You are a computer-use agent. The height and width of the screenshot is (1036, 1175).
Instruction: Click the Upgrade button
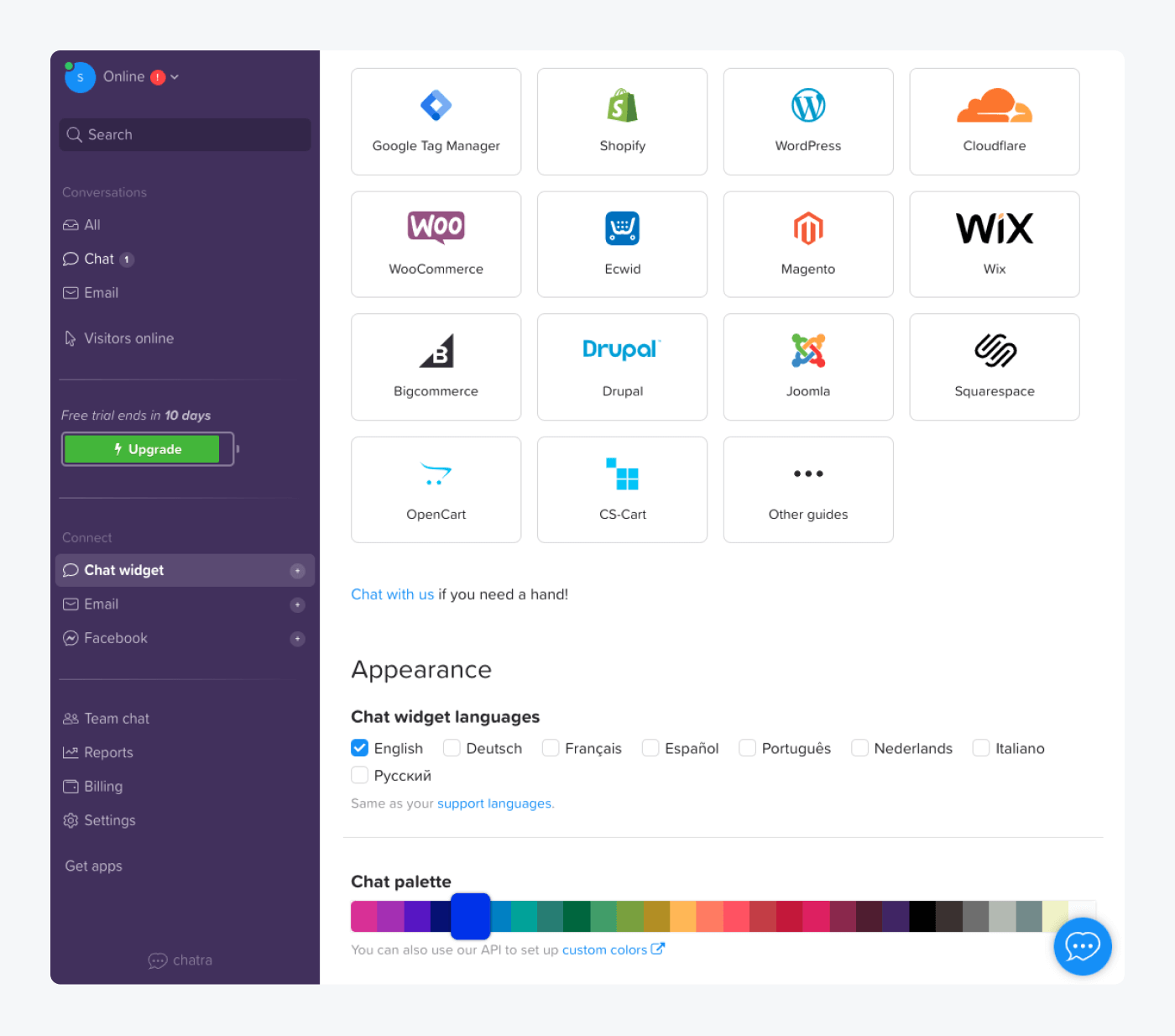pos(148,448)
